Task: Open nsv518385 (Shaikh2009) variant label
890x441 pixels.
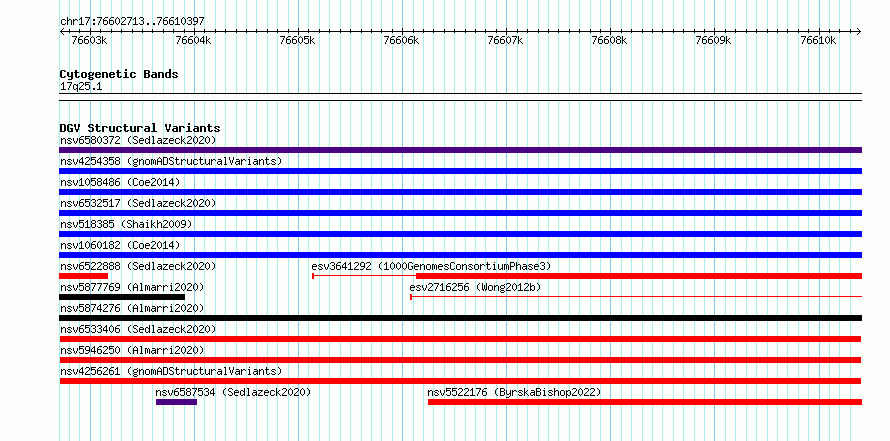Action: tap(126, 224)
